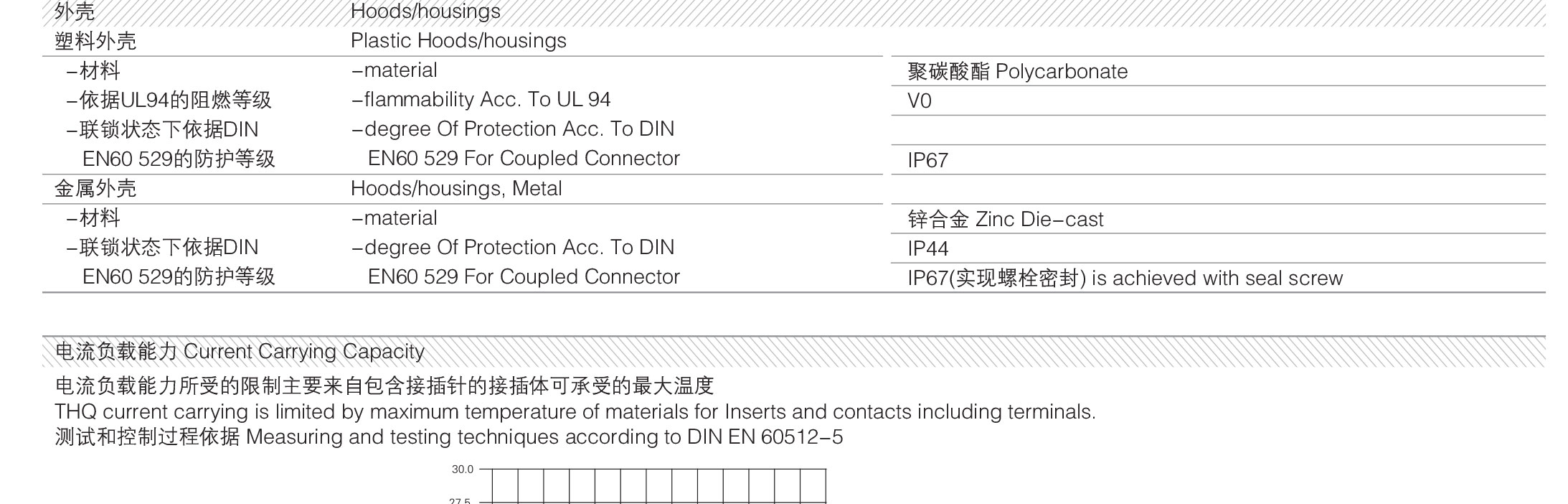Click the Chinese 金属外壳 row label

coord(95,189)
